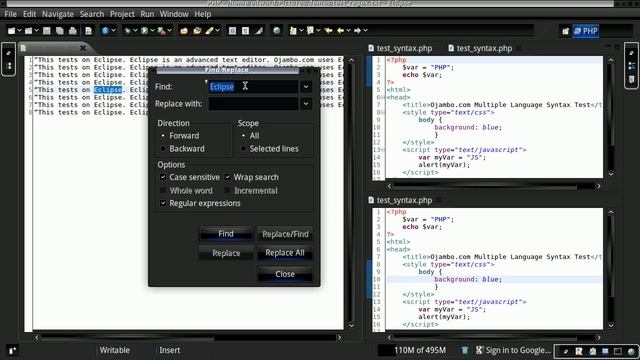Click the Save All toolbar icon
640x360 pixels.
click(x=60, y=31)
